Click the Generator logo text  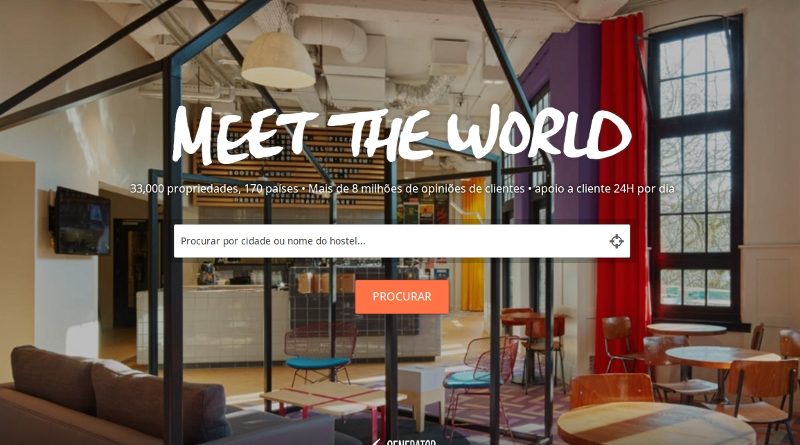point(411,442)
